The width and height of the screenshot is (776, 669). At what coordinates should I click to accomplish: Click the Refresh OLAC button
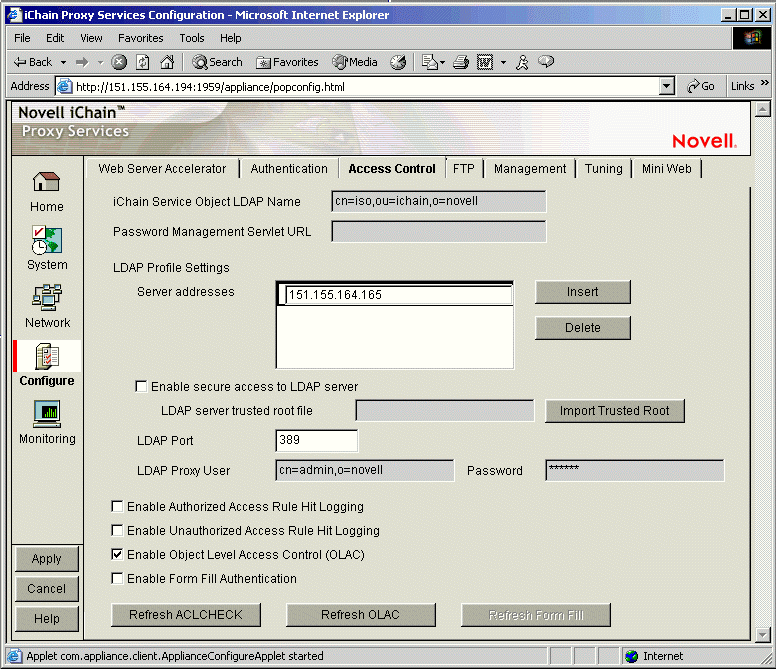click(x=361, y=615)
